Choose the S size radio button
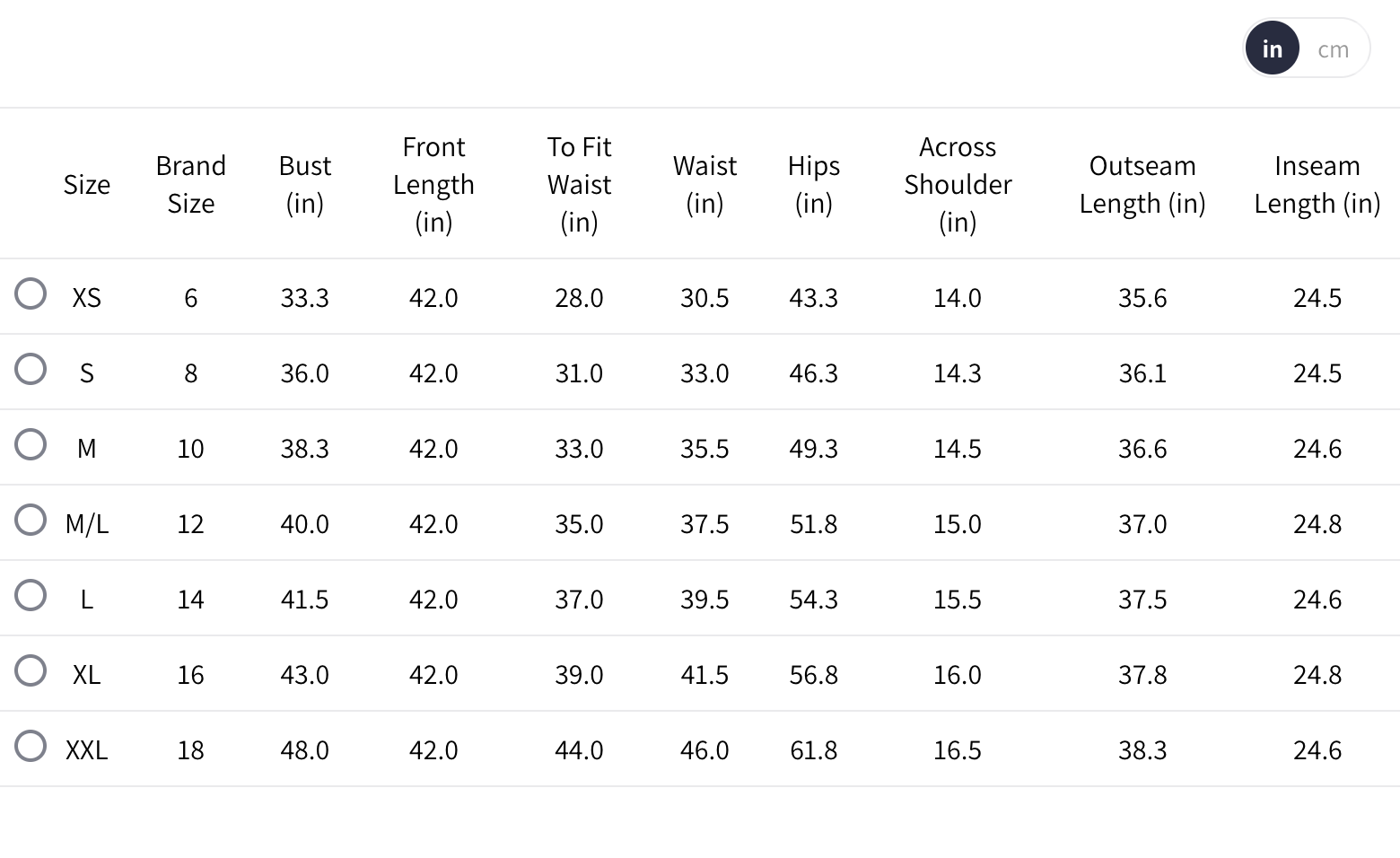Viewport: 1400px width, 858px height. (x=31, y=369)
